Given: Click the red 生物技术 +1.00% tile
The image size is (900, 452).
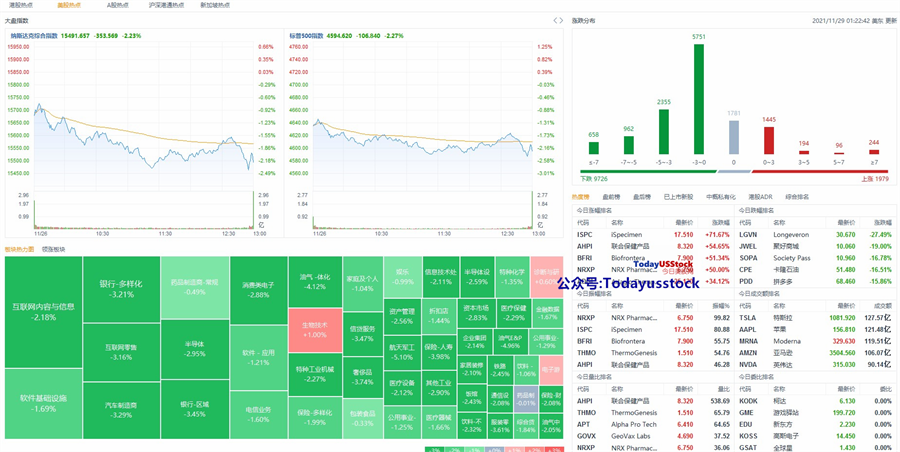Looking at the screenshot, I should [315, 330].
